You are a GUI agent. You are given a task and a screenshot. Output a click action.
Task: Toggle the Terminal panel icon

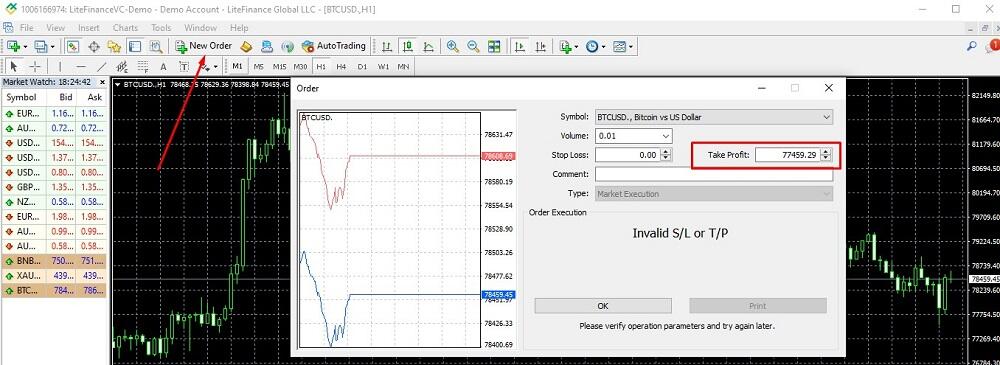click(135, 46)
